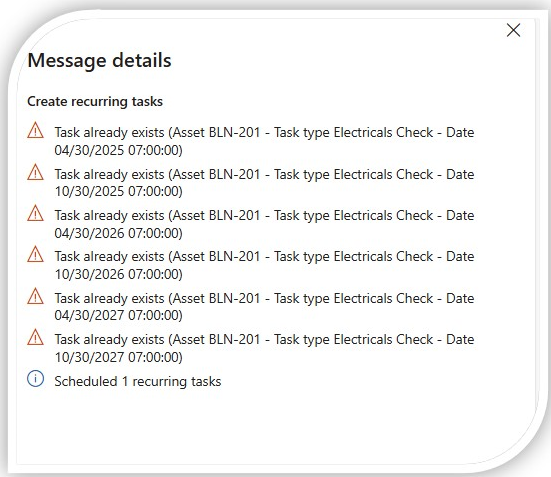This screenshot has height=477, width=551.
Task: Click the warning icon for 10/30/2027 task
Action: tap(35, 337)
